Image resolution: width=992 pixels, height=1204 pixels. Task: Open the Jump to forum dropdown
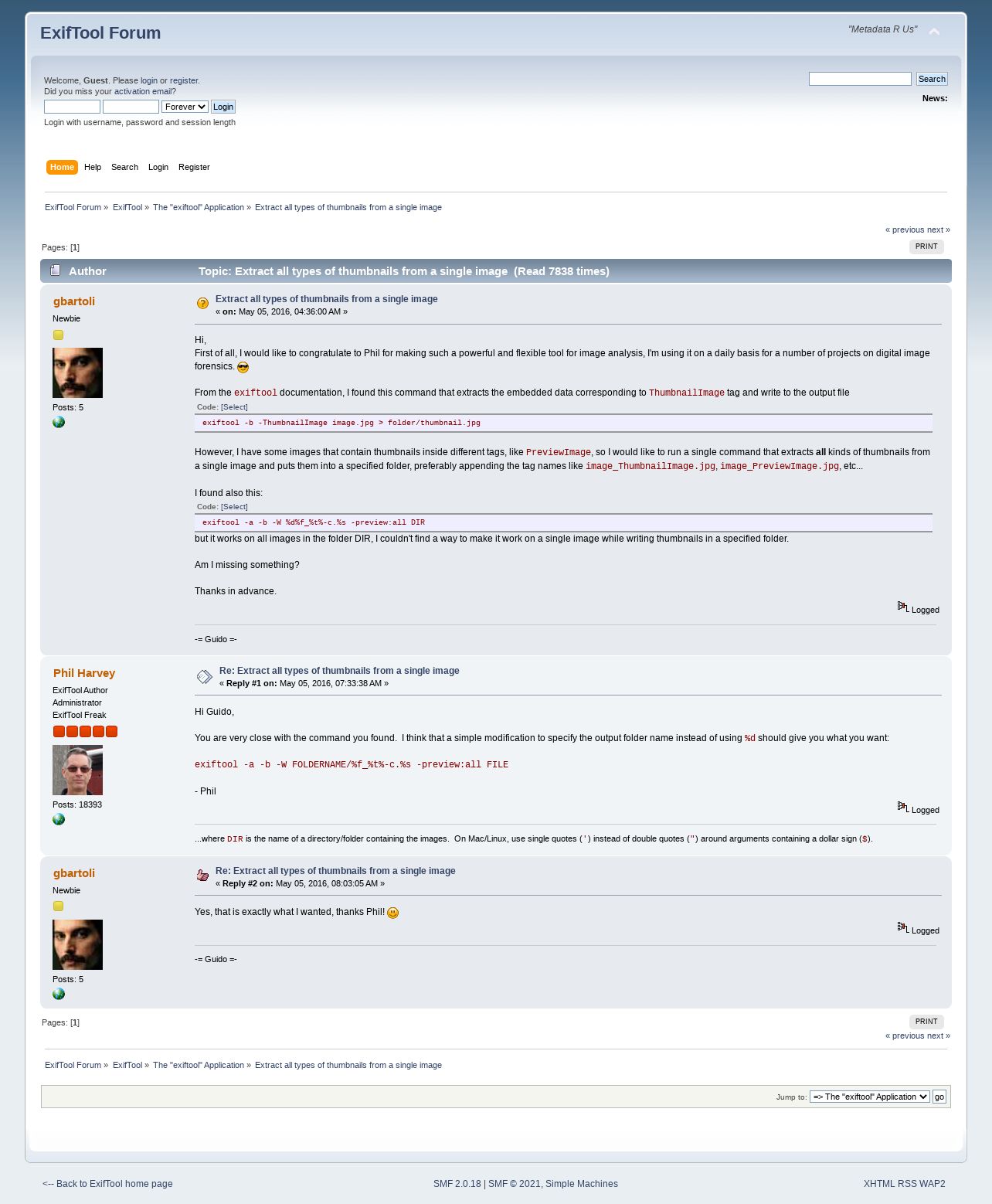(870, 1097)
